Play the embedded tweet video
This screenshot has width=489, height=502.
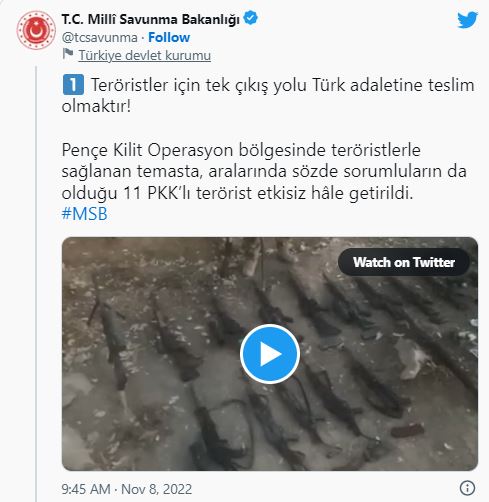point(270,354)
